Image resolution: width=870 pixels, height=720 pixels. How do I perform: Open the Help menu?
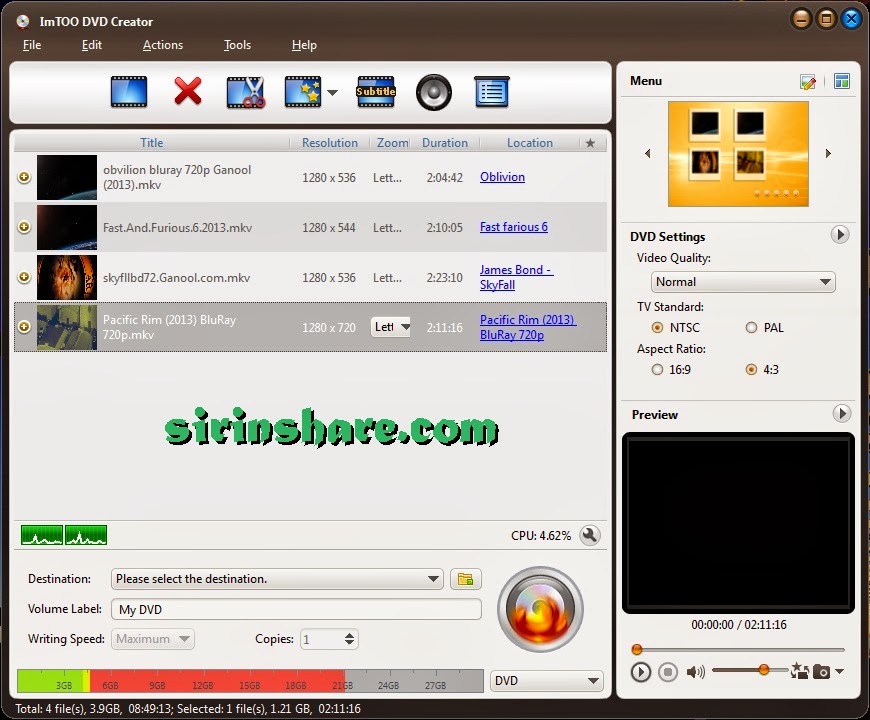pyautogui.click(x=304, y=45)
